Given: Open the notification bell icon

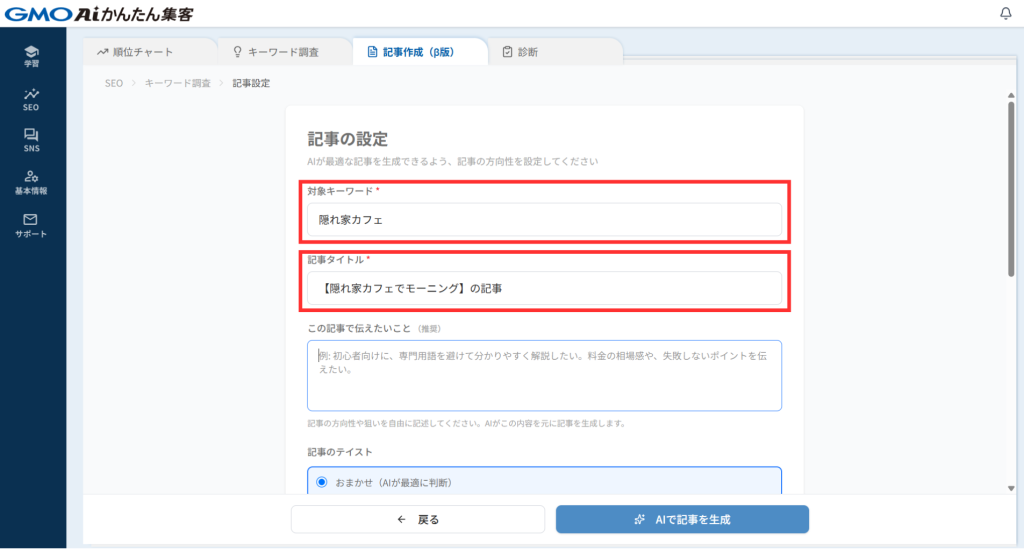Looking at the screenshot, I should tap(1005, 13).
